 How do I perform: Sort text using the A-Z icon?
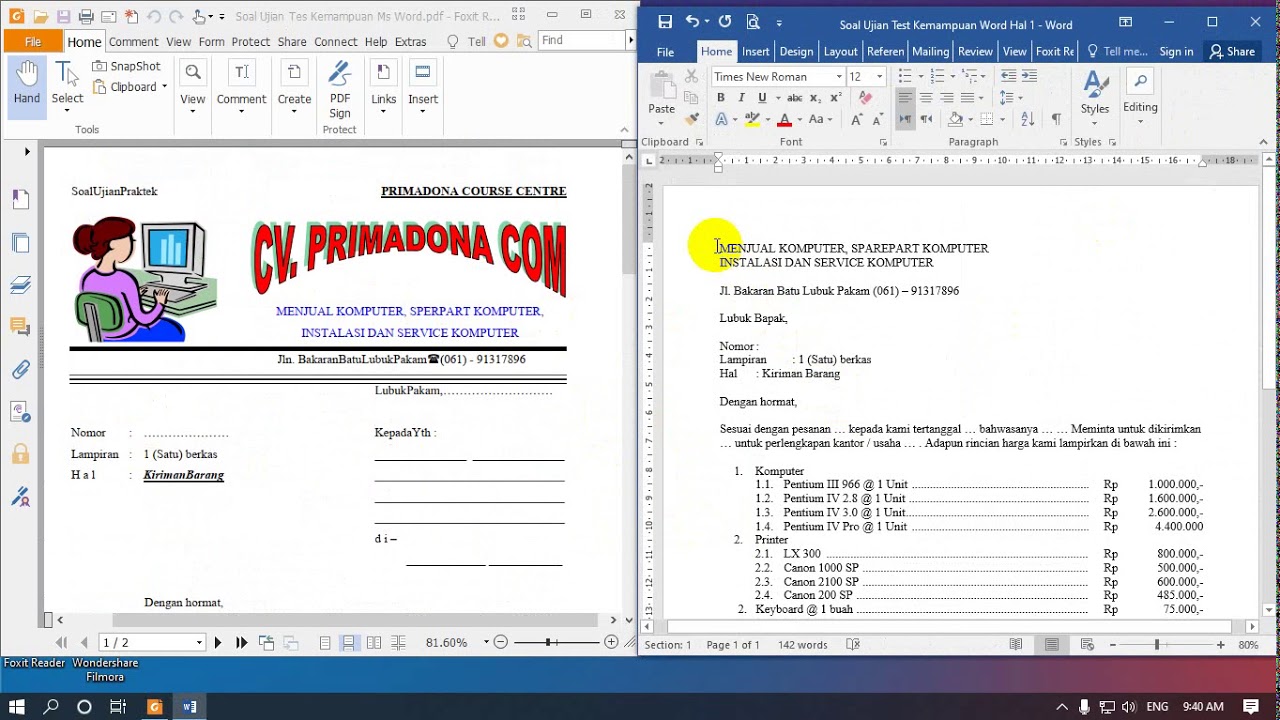1028,119
